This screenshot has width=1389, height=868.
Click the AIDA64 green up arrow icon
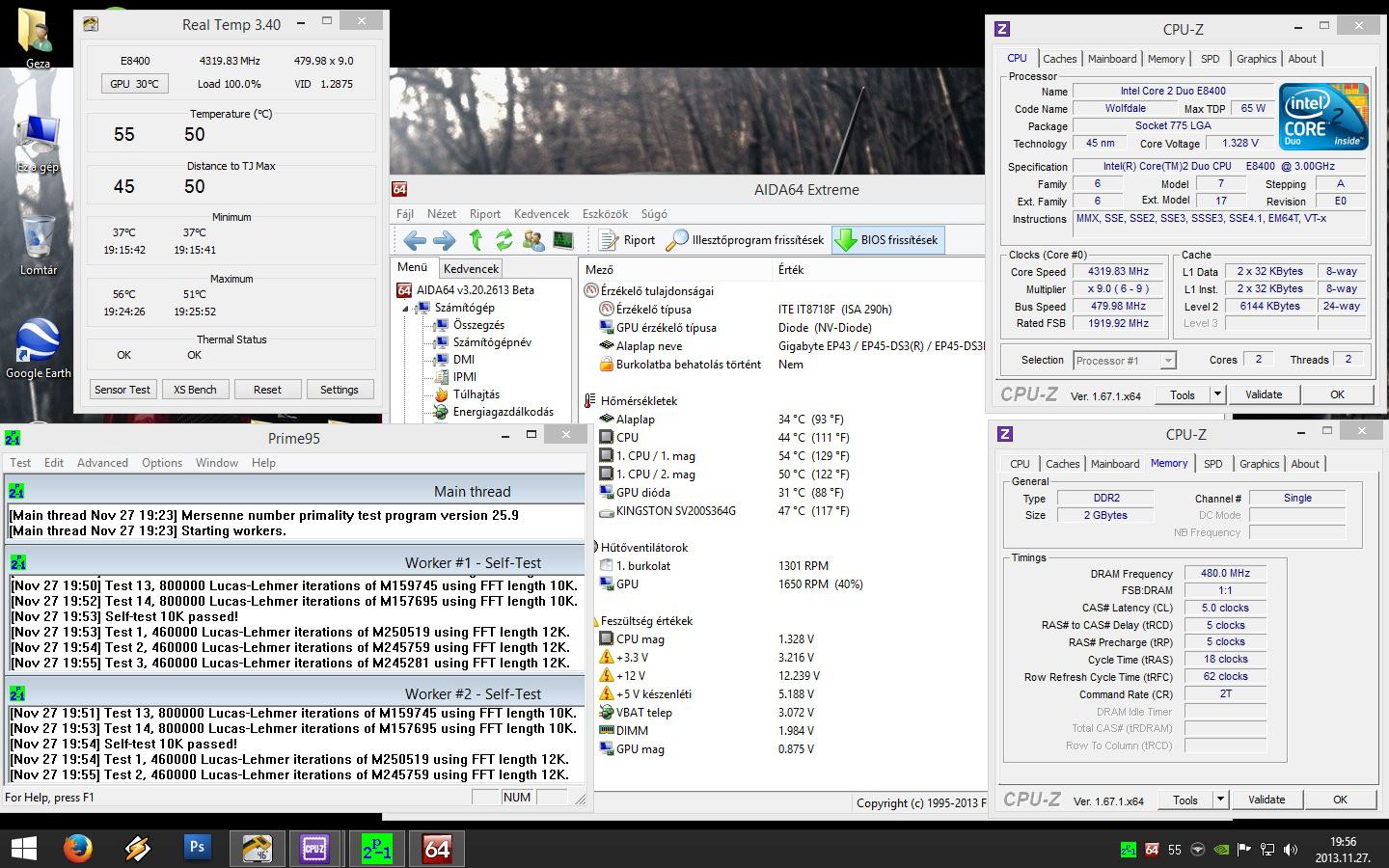(x=476, y=240)
